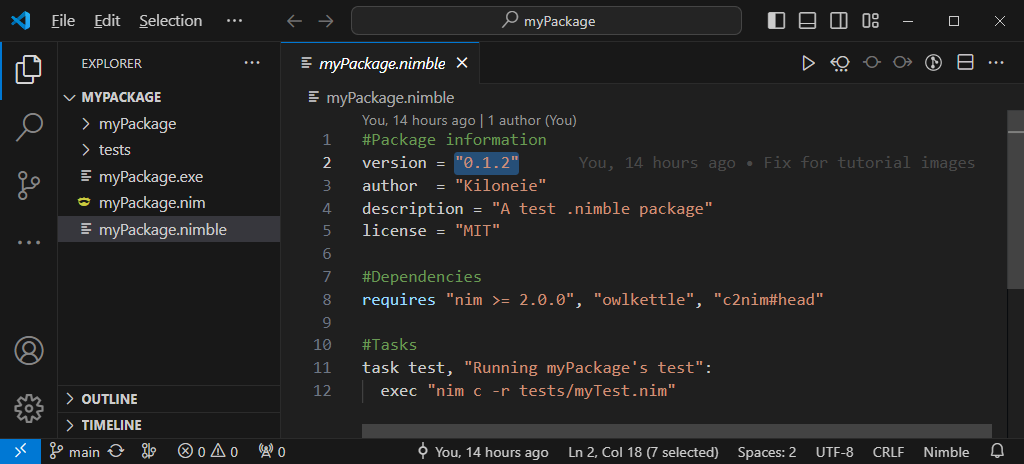Expand the OUTLINE section
This screenshot has width=1024, height=464.
pos(168,399)
